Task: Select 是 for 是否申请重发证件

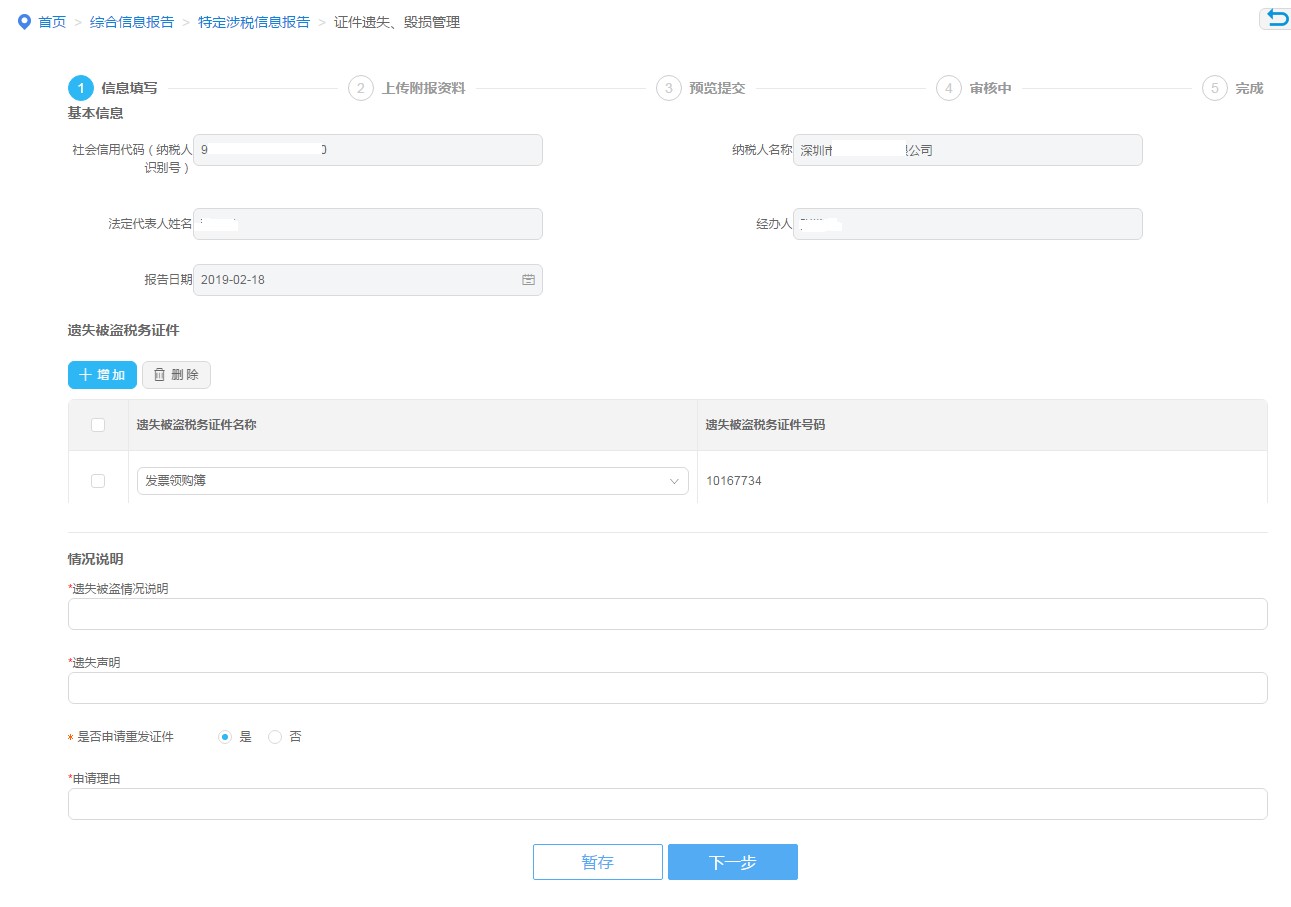Action: click(225, 737)
